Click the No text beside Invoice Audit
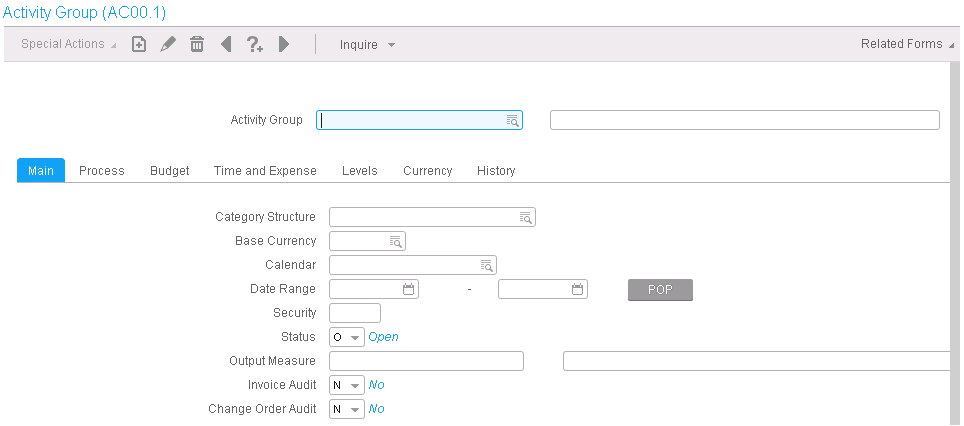 [x=376, y=385]
